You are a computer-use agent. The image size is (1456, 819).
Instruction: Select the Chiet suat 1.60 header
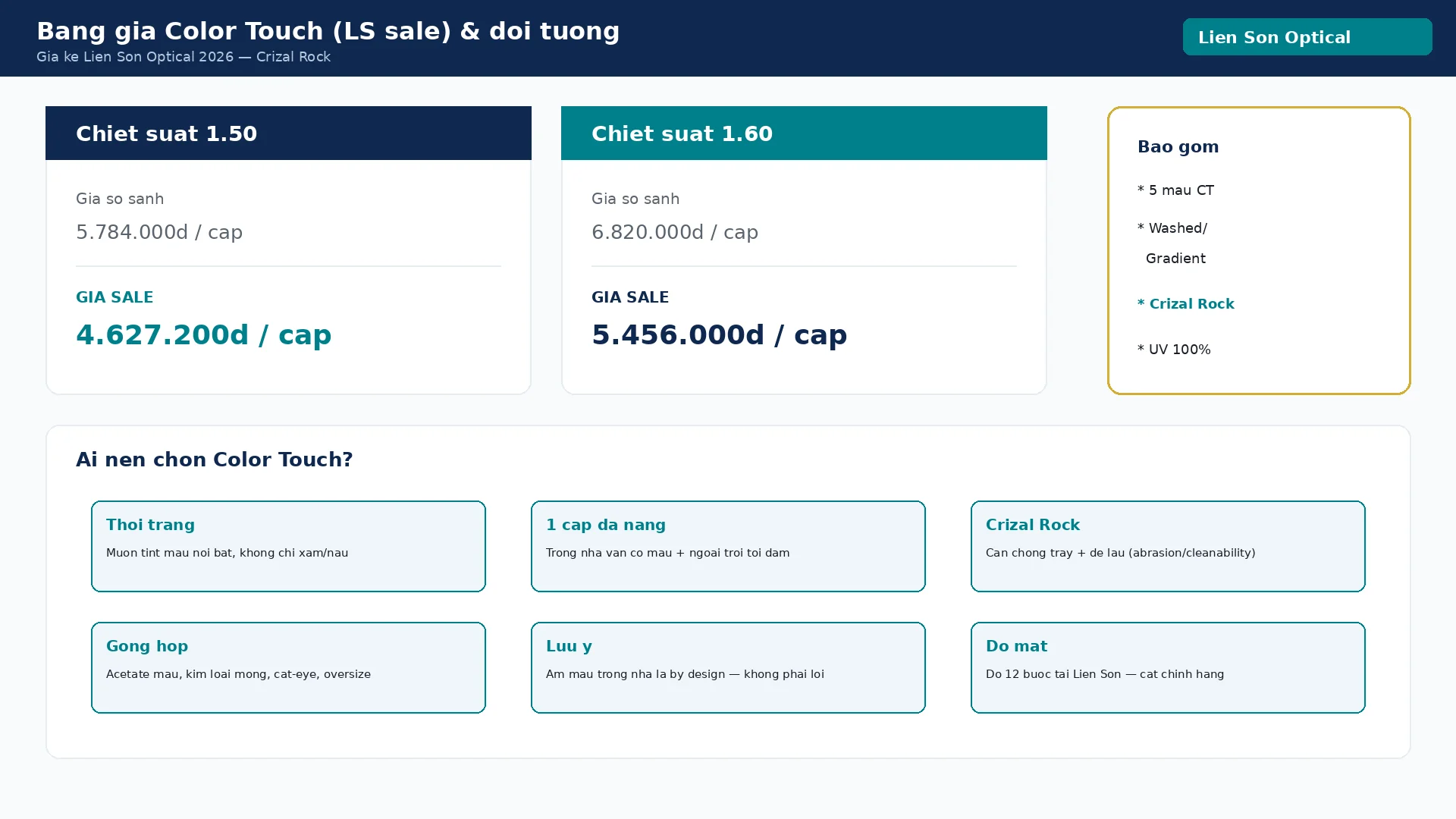pyautogui.click(x=804, y=133)
